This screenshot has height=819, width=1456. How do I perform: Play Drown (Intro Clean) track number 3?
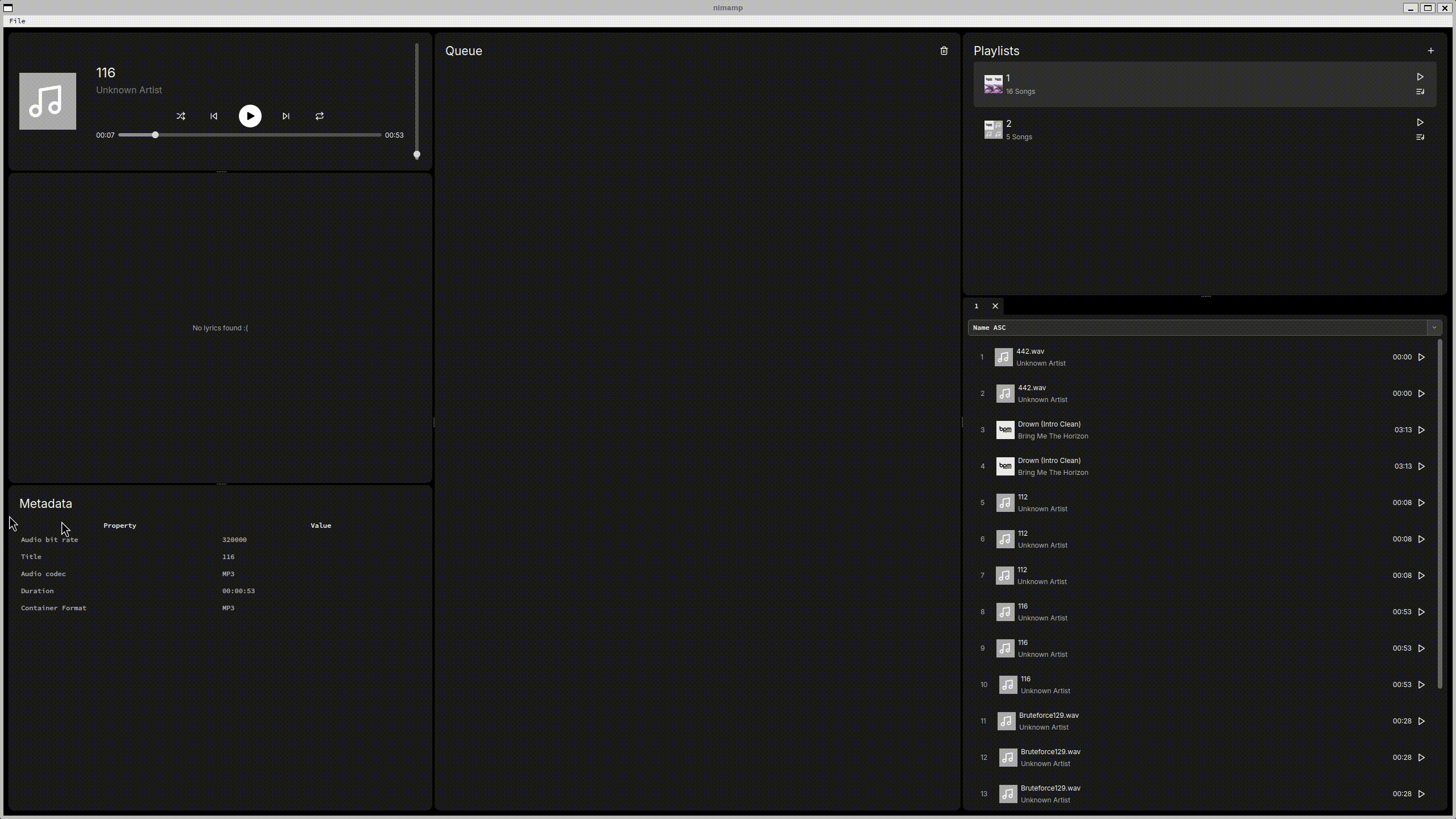coord(1421,430)
